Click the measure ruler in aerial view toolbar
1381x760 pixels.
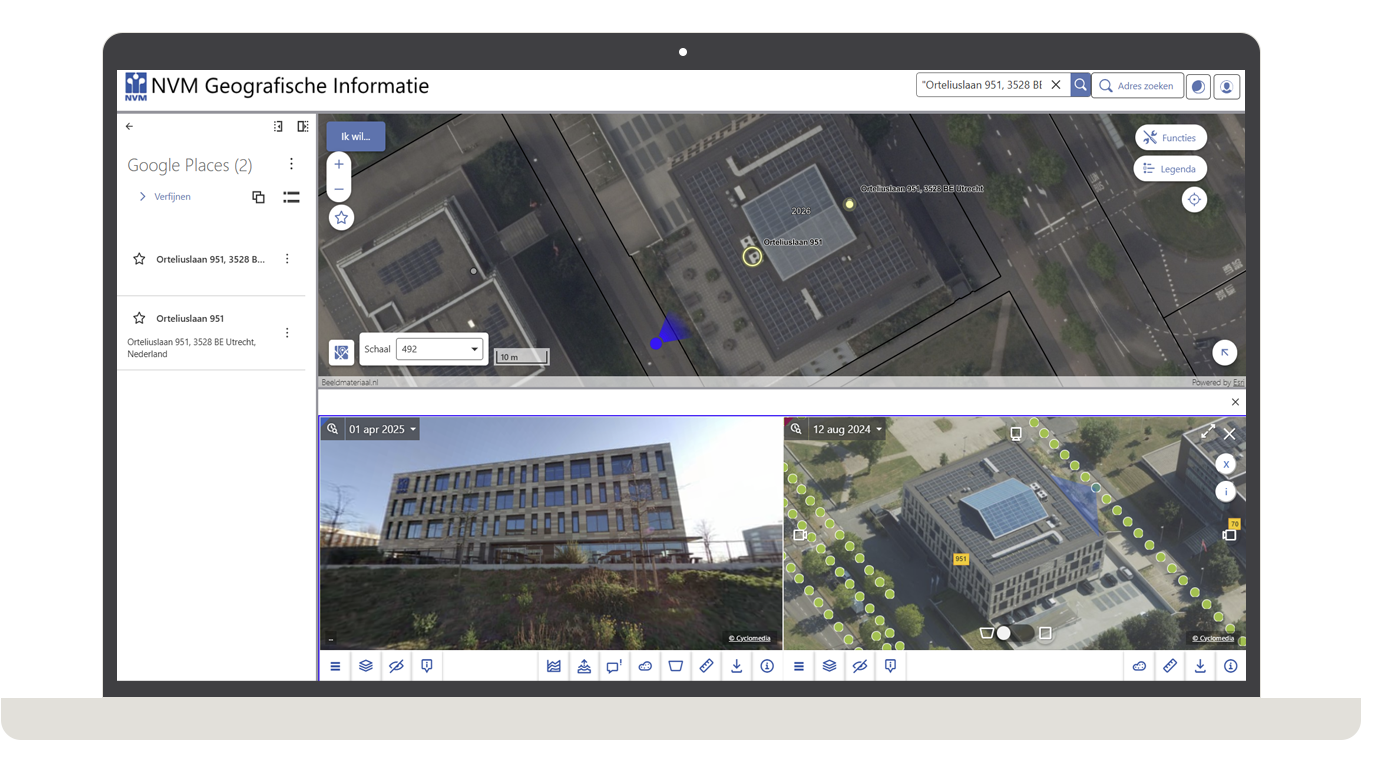pyautogui.click(x=1170, y=666)
